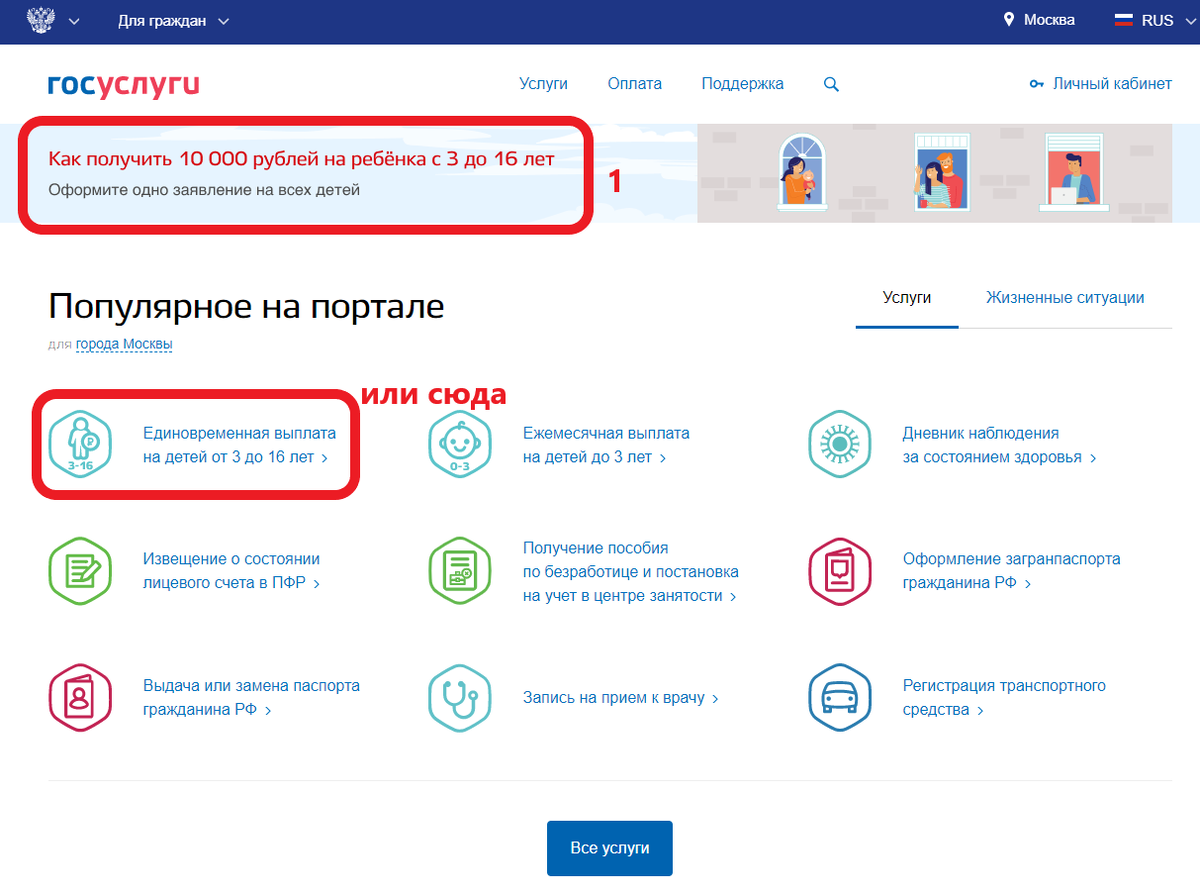Click the green document-with-pencil hexagon icon

tap(80, 570)
